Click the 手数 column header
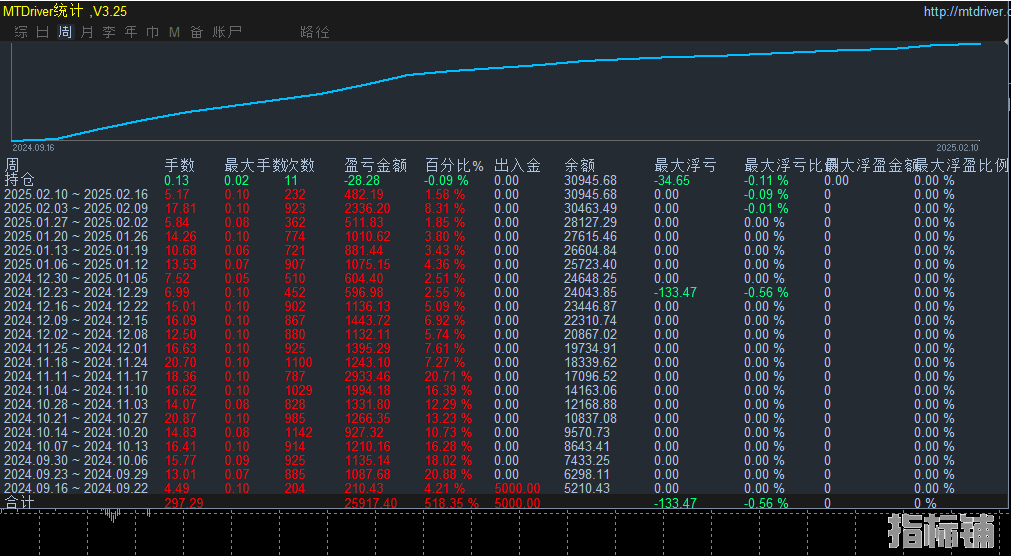The image size is (1011, 556). [x=180, y=165]
